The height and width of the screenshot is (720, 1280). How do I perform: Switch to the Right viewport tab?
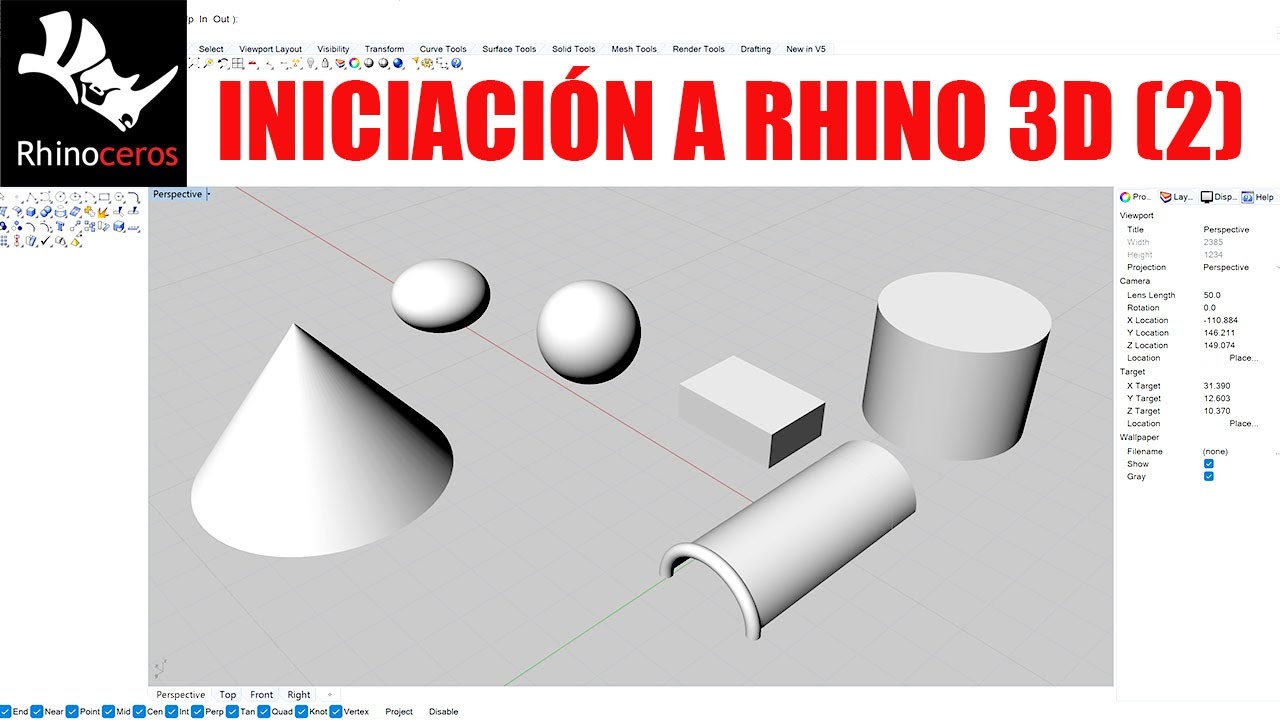coord(299,695)
